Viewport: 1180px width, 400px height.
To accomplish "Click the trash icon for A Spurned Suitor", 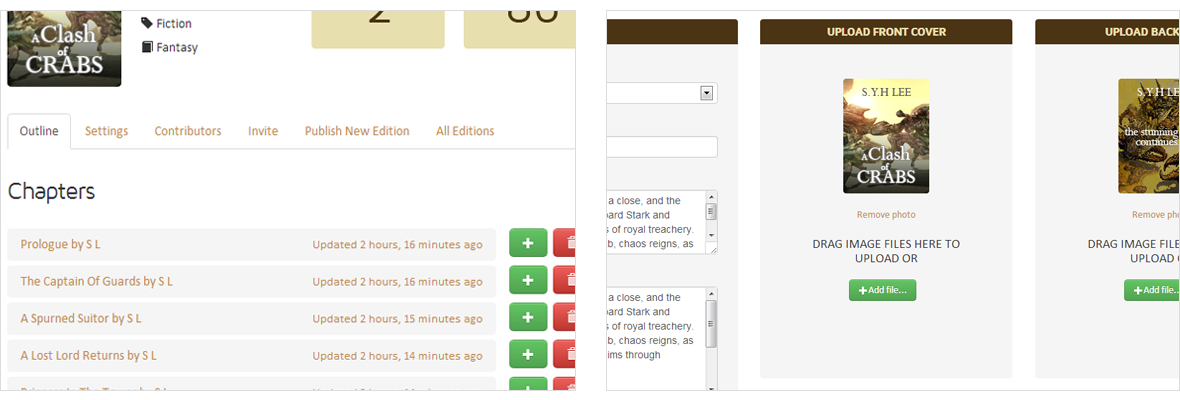I will click(x=565, y=318).
